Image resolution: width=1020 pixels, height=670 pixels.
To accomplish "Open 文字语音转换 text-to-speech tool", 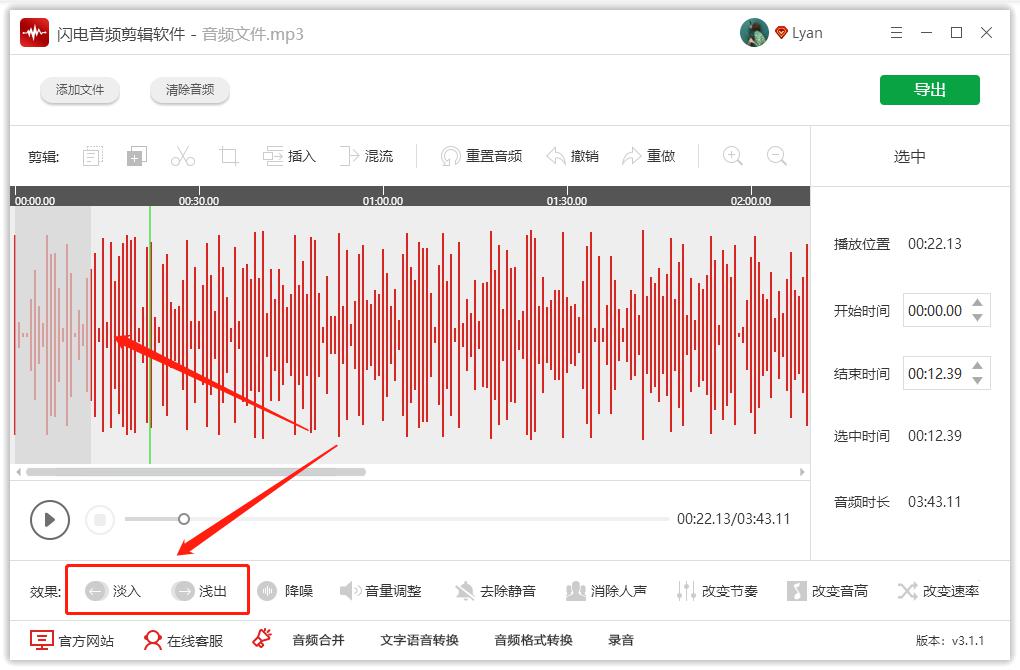I will [x=420, y=640].
